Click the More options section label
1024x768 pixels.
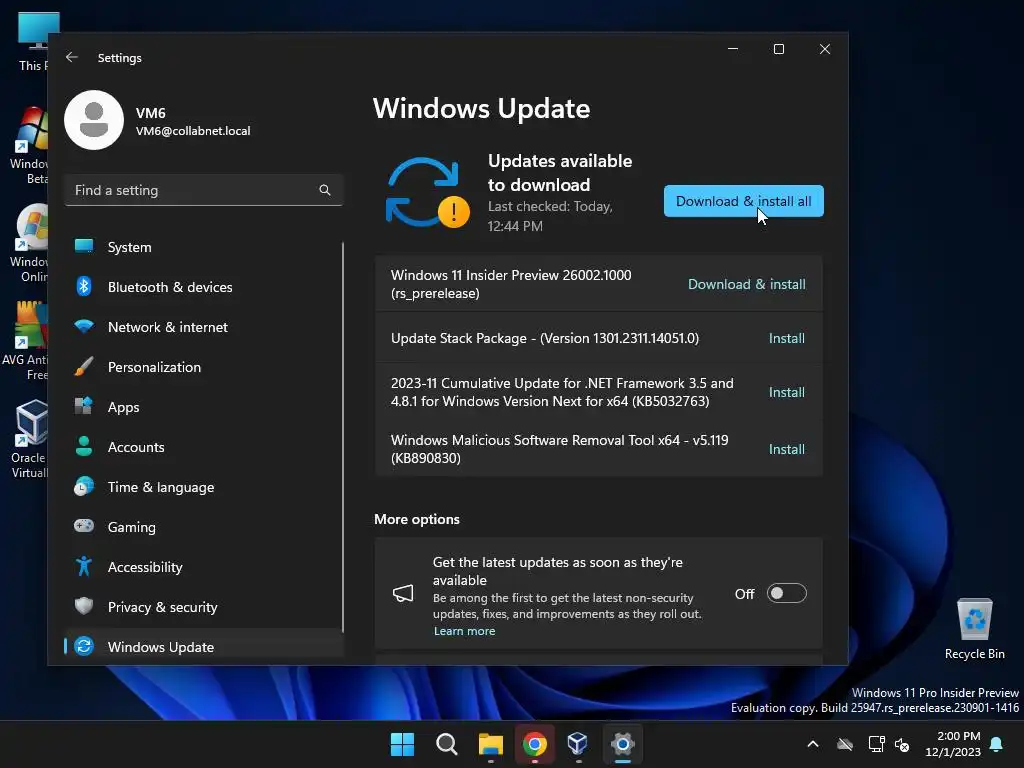[417, 519]
